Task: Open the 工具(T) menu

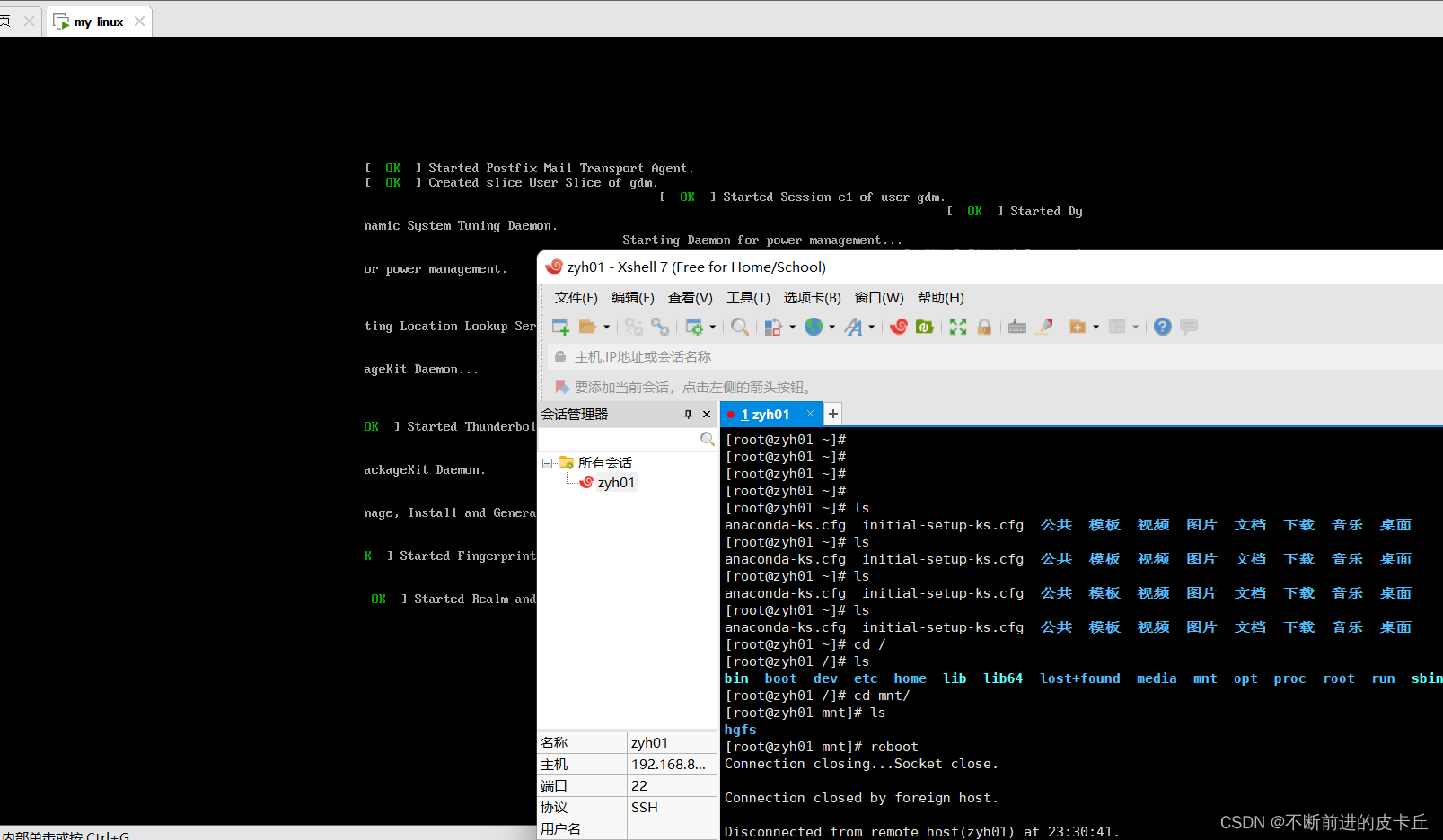Action: (748, 298)
